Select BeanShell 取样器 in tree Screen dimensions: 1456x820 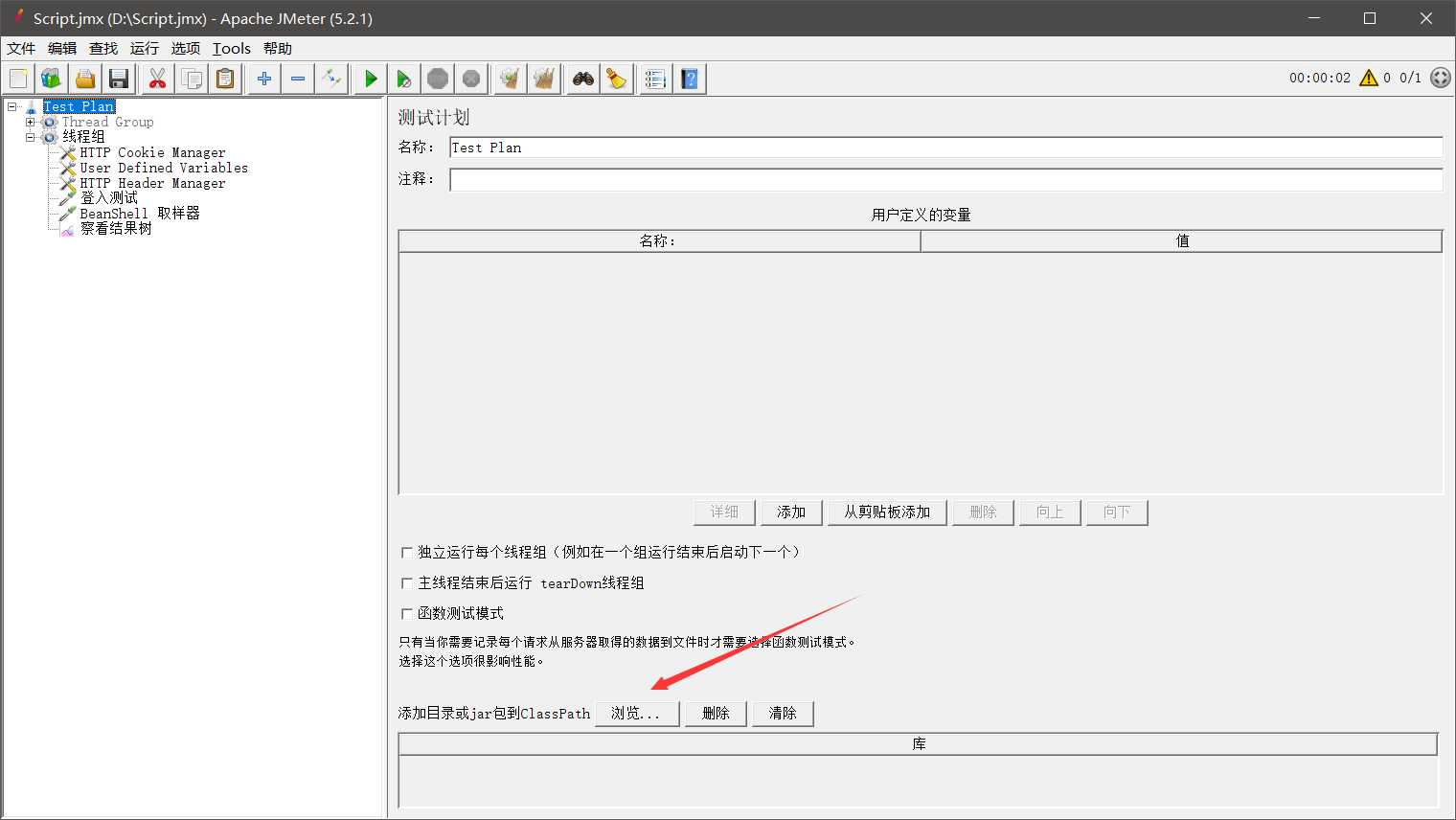tap(140, 214)
